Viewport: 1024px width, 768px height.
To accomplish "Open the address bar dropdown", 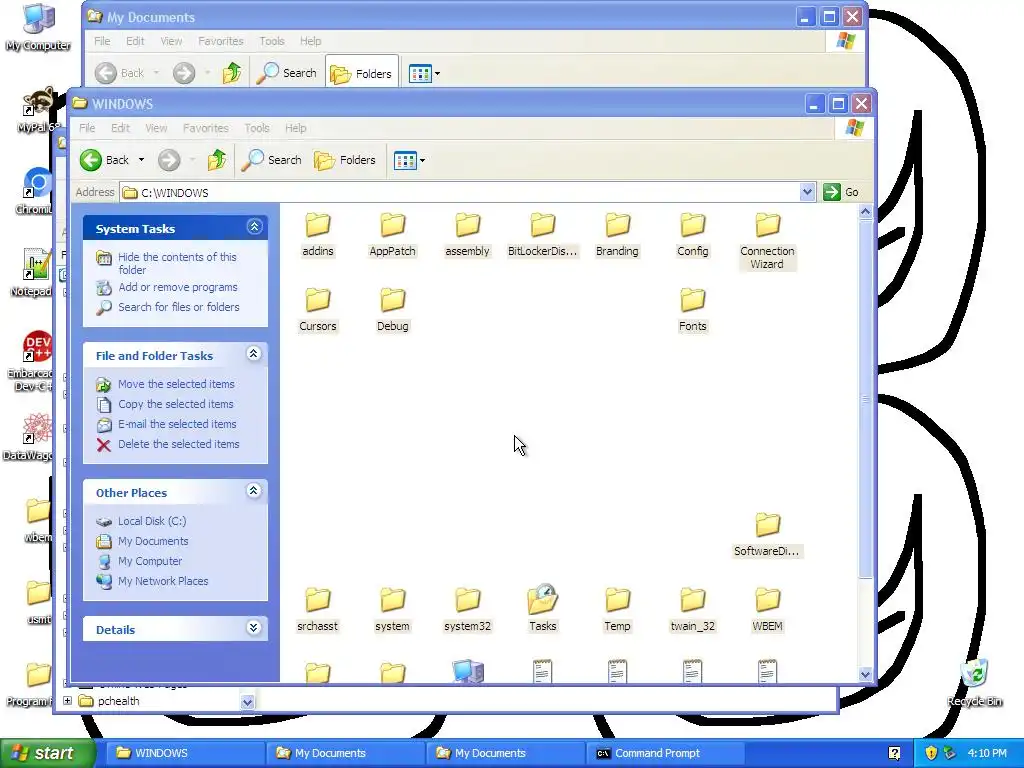I will 807,192.
